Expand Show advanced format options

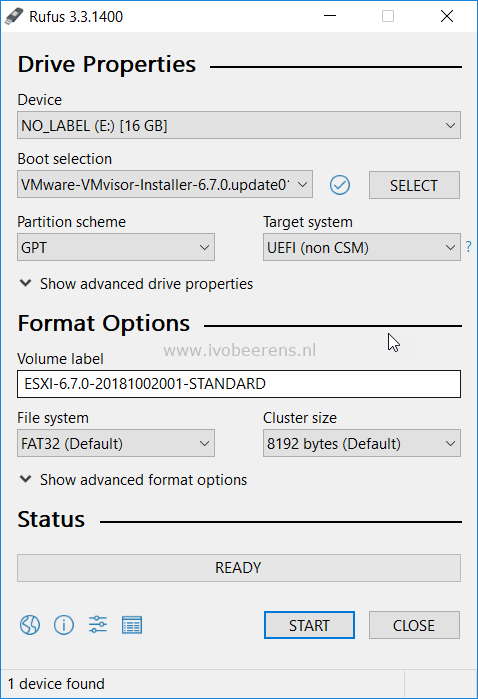(133, 480)
